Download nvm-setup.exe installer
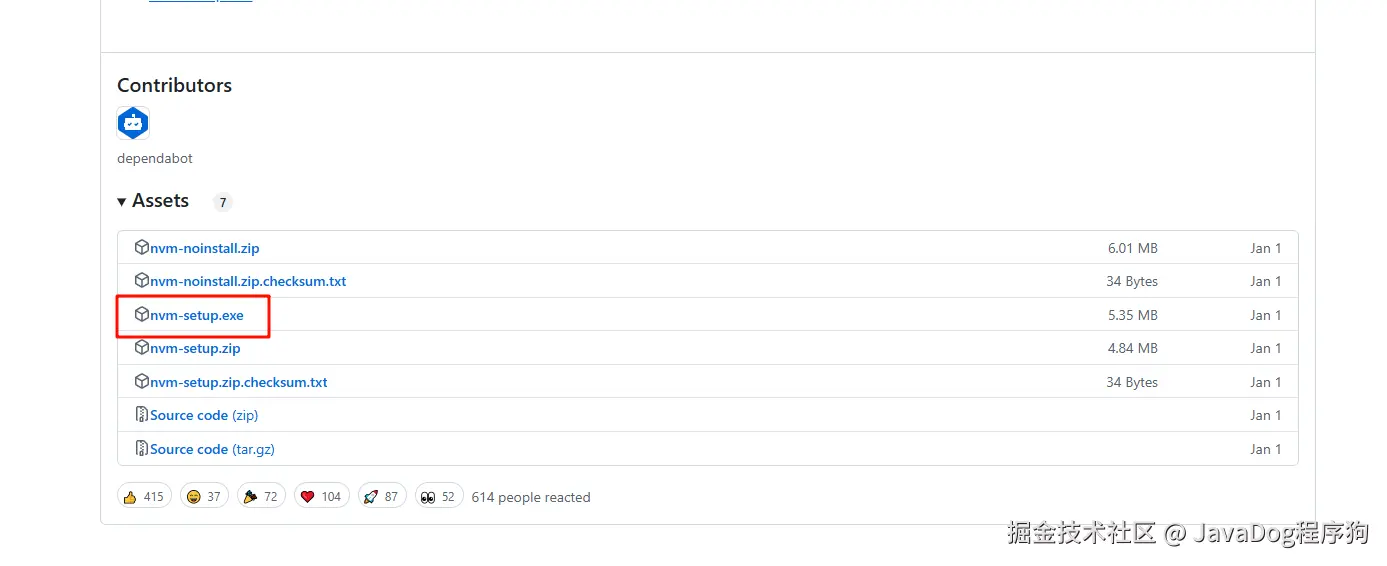Screen dimensions: 1387x566 (197, 315)
